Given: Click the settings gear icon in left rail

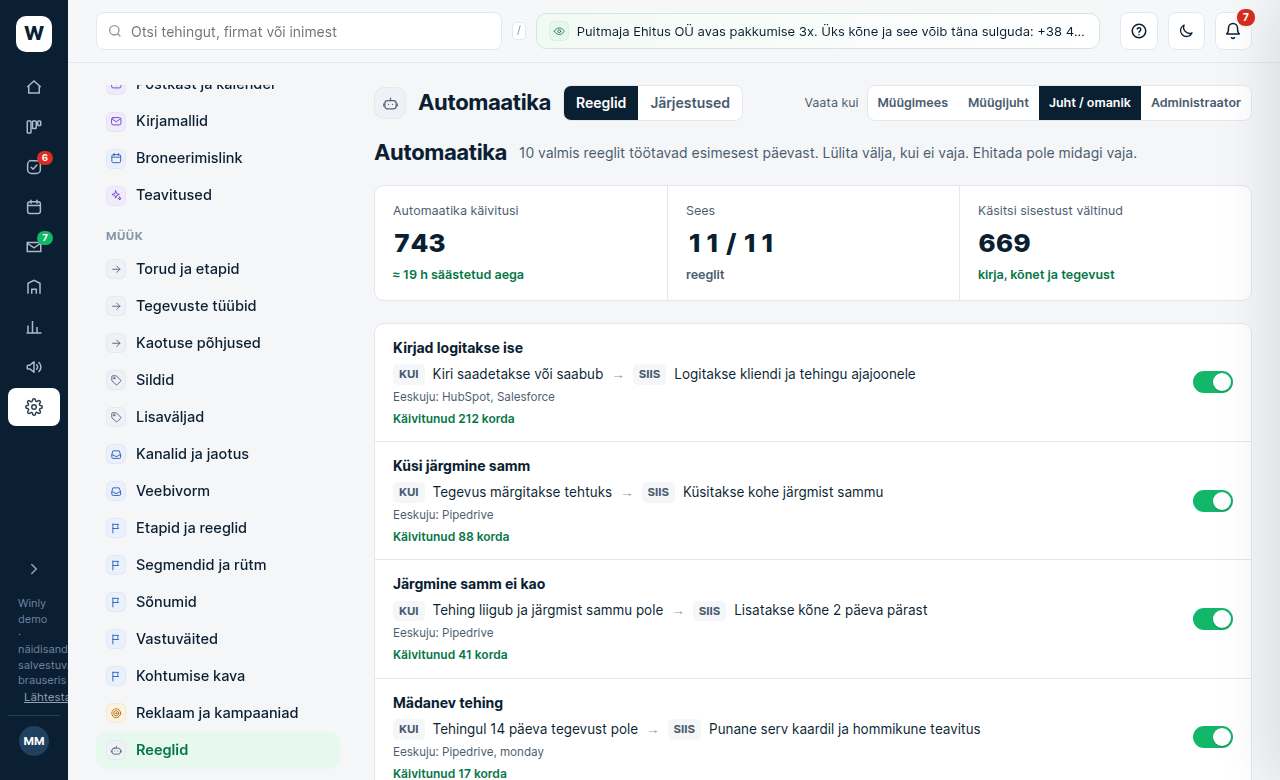Looking at the screenshot, I should [34, 407].
